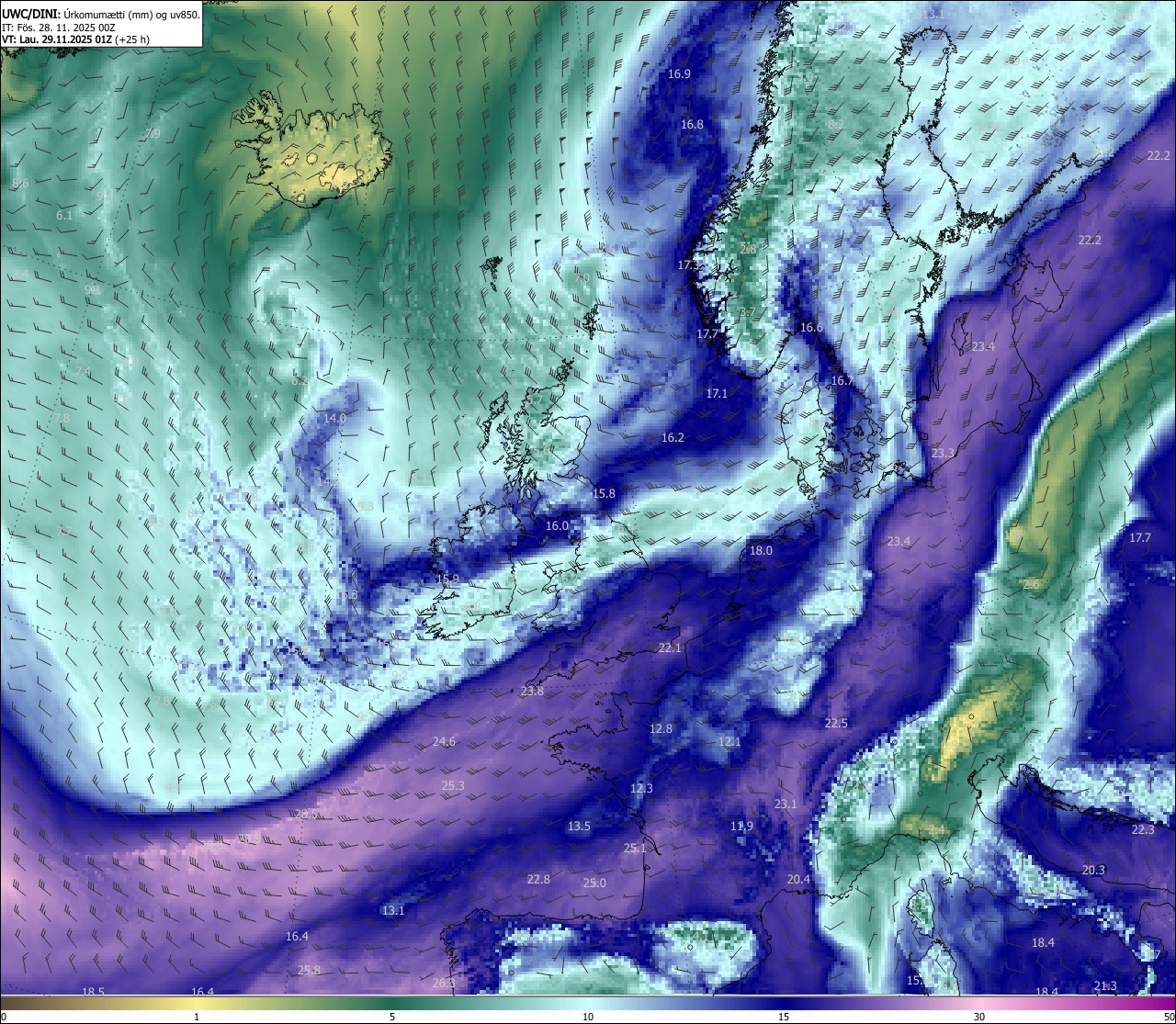Click the 16.2 value label
The image size is (1176, 1024).
coord(673,438)
